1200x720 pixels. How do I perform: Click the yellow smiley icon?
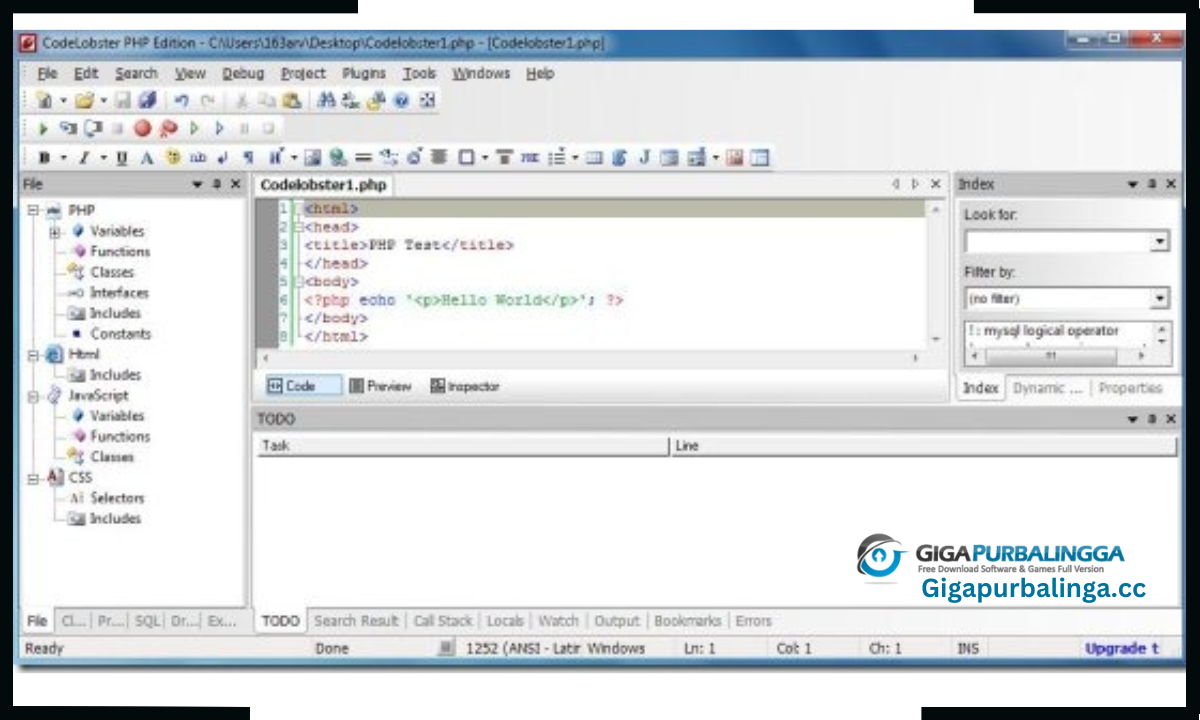[172, 157]
